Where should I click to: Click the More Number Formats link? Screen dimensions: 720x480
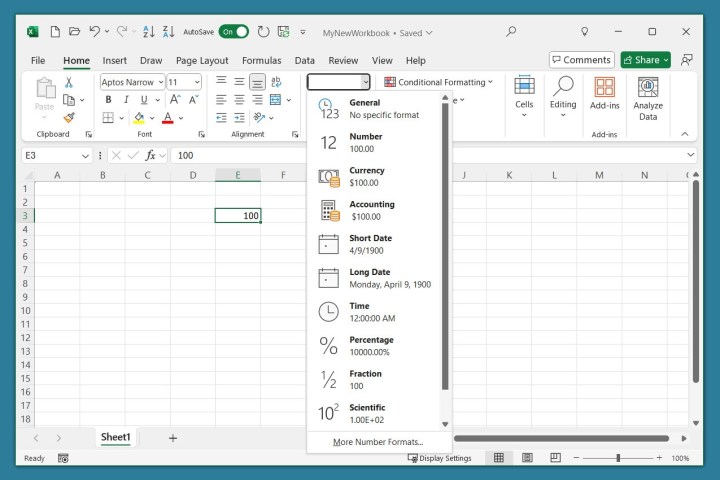[x=378, y=441]
